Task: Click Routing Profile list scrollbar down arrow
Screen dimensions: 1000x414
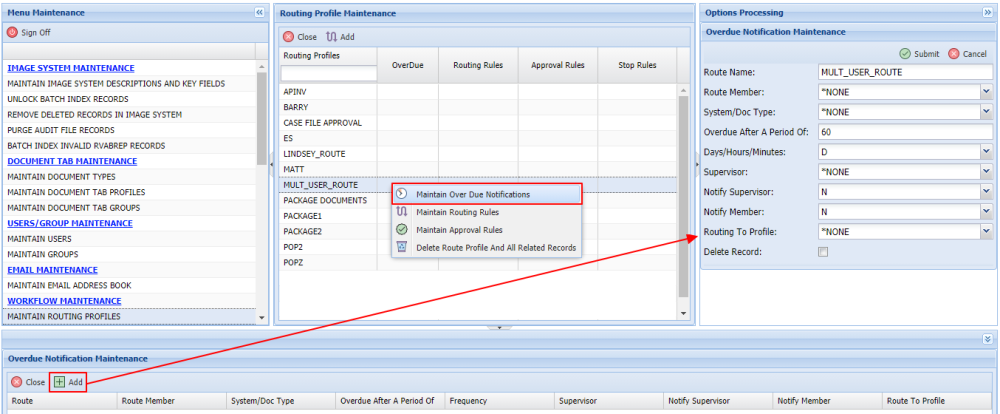Action: [683, 313]
